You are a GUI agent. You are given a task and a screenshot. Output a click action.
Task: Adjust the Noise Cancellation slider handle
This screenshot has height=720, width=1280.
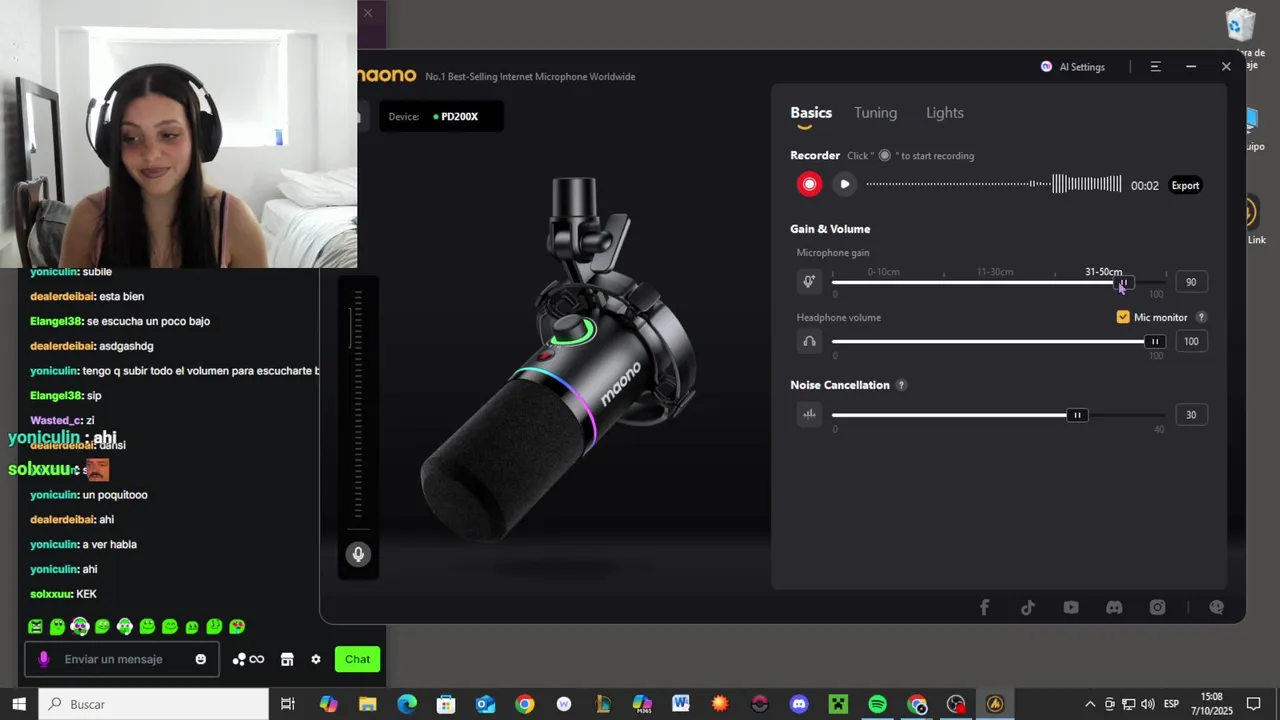point(1077,415)
